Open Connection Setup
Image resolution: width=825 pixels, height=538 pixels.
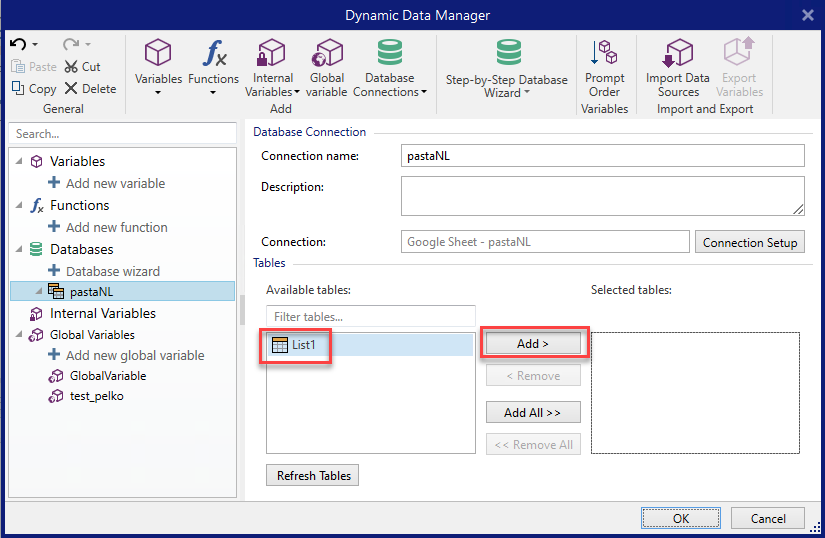pyautogui.click(x=750, y=242)
